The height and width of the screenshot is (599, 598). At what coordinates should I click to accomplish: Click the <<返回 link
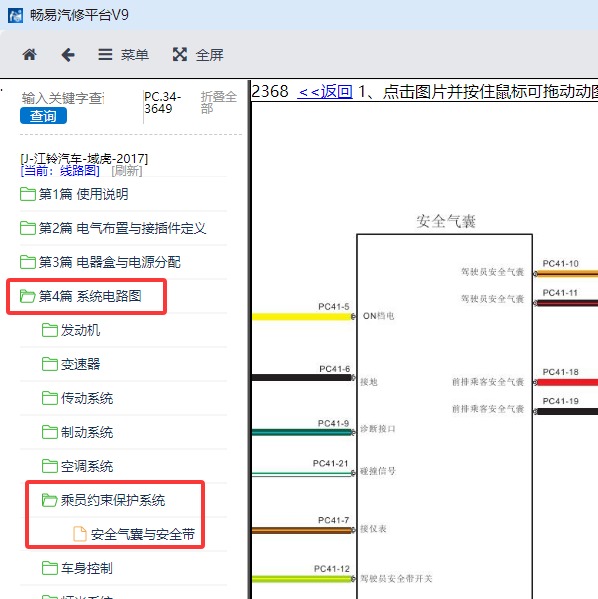(x=325, y=92)
